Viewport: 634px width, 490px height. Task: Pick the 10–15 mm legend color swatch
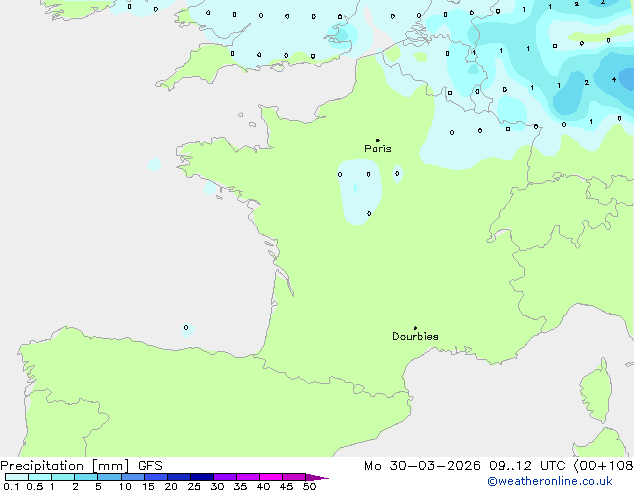133,477
